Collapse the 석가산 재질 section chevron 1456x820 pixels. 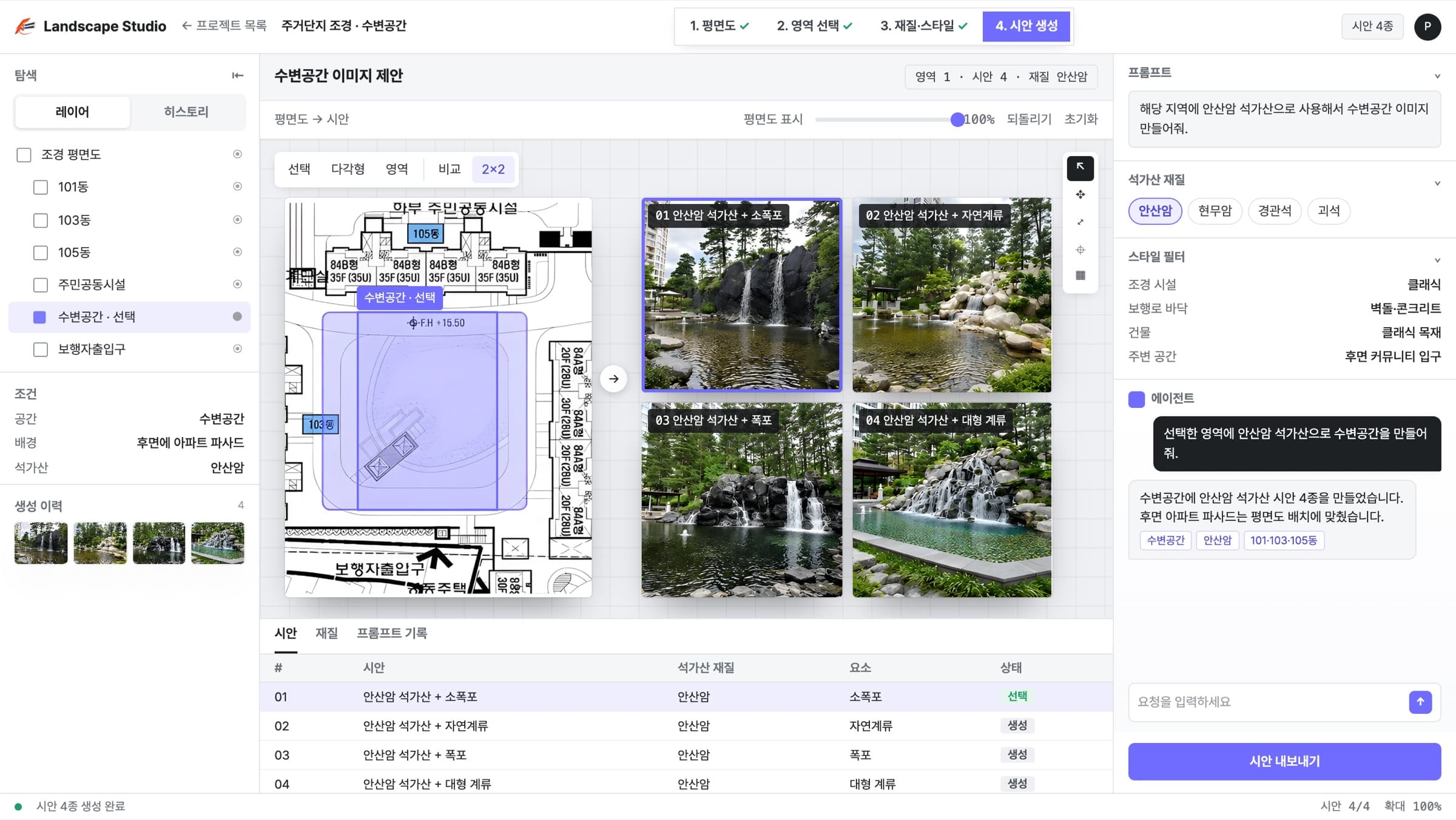(1437, 183)
